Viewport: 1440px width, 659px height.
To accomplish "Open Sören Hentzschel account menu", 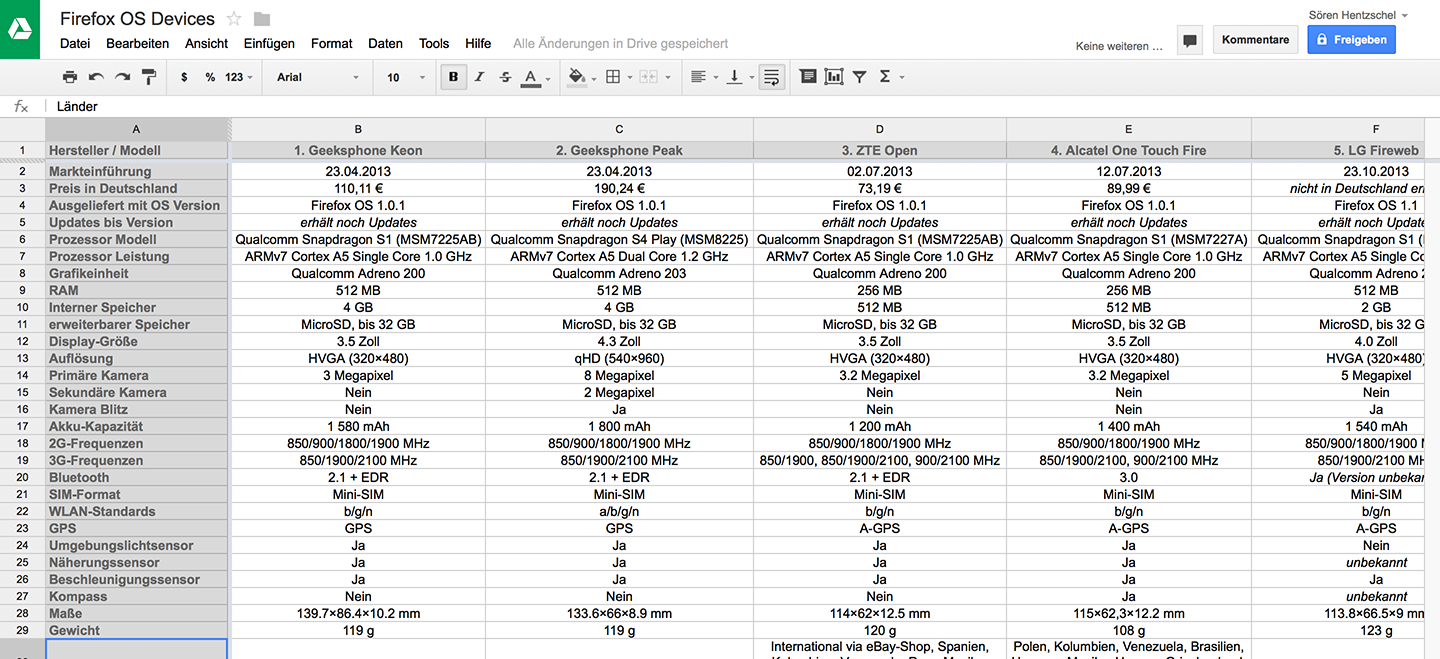I will 1358,15.
